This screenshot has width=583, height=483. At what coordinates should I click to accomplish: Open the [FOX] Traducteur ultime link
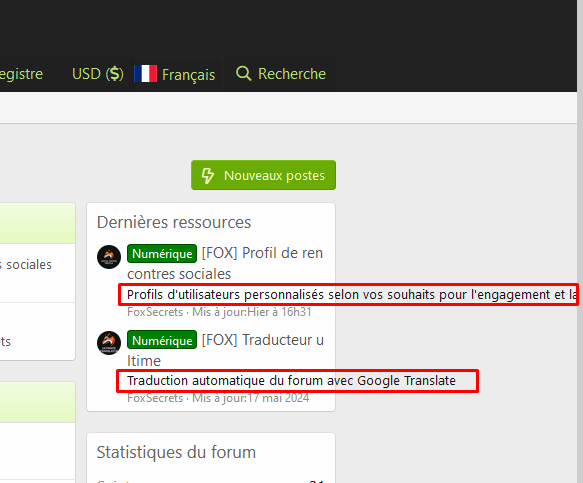(225, 350)
